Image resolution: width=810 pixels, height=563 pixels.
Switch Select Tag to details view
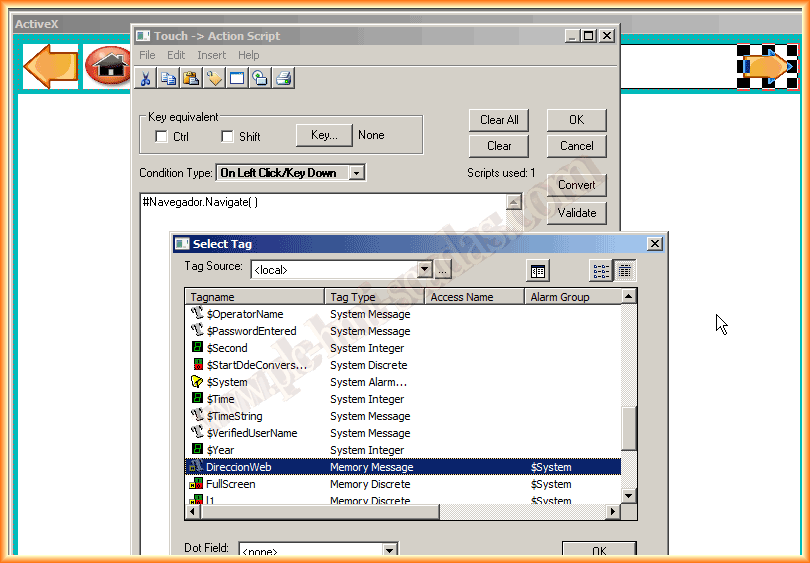[x=624, y=271]
